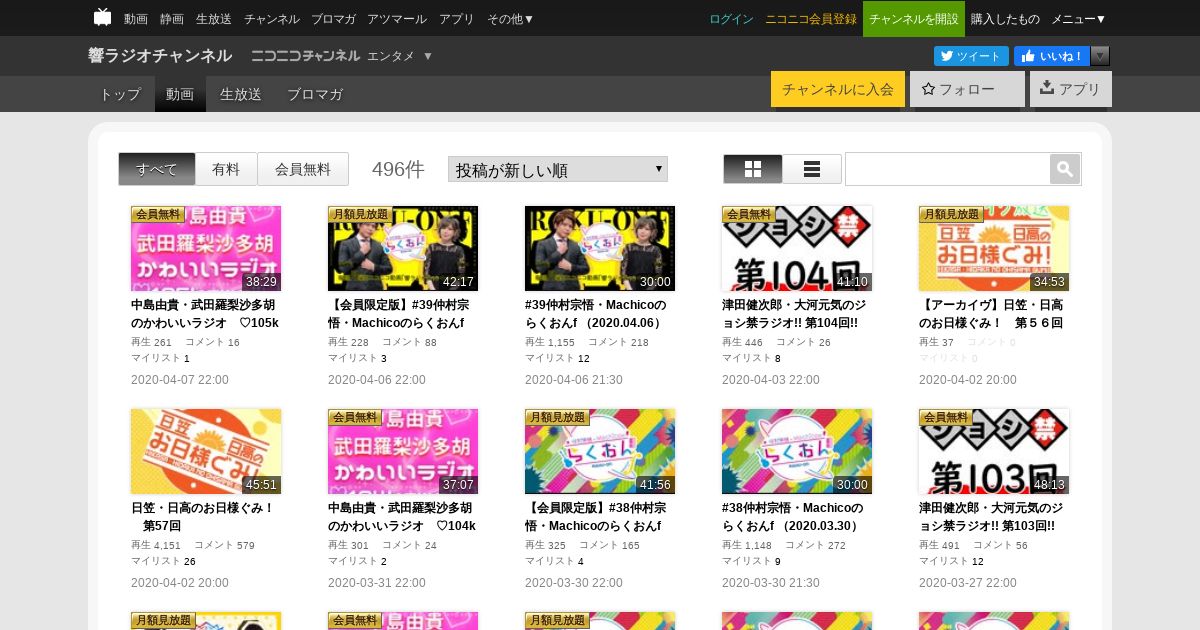Open the 動画 channel tab
Image resolution: width=1200 pixels, height=630 pixels.
(x=180, y=94)
